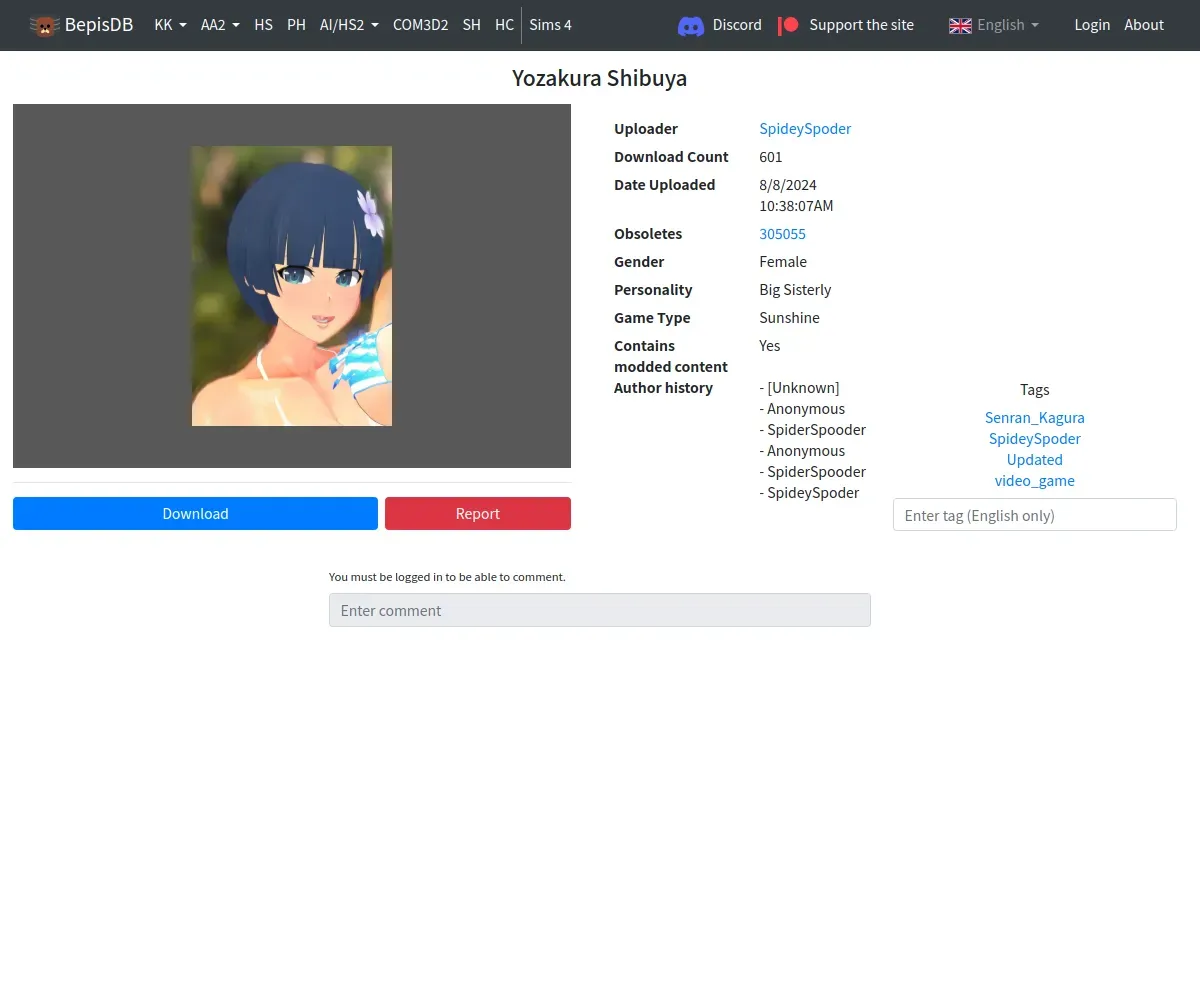The image size is (1200, 1000).
Task: Click the download count 601 value
Action: pyautogui.click(x=771, y=156)
